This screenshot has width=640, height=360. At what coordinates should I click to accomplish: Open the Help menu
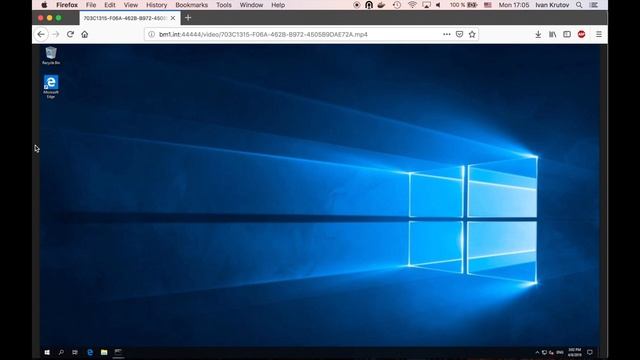(278, 5)
